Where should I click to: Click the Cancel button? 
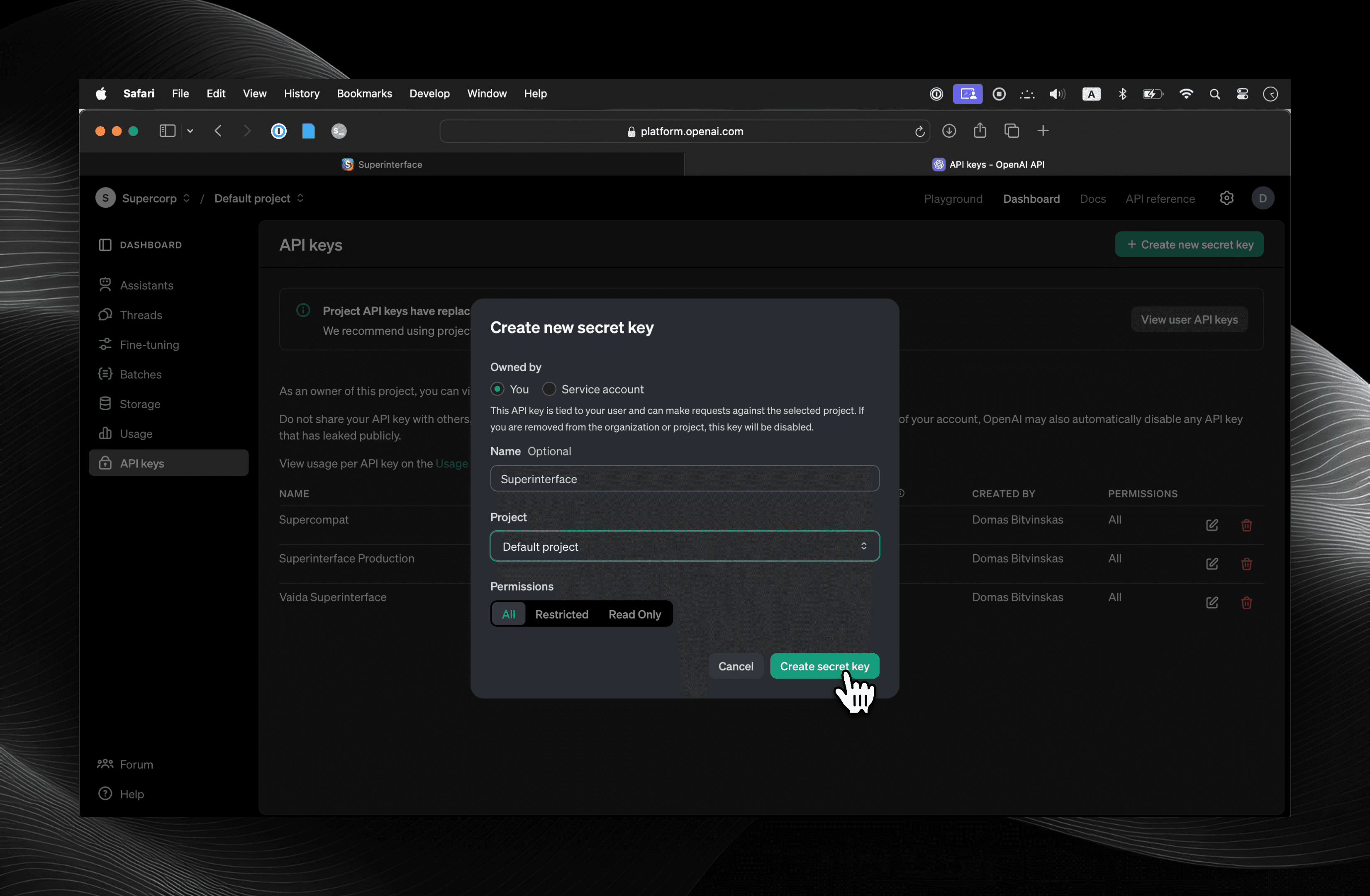coord(735,665)
